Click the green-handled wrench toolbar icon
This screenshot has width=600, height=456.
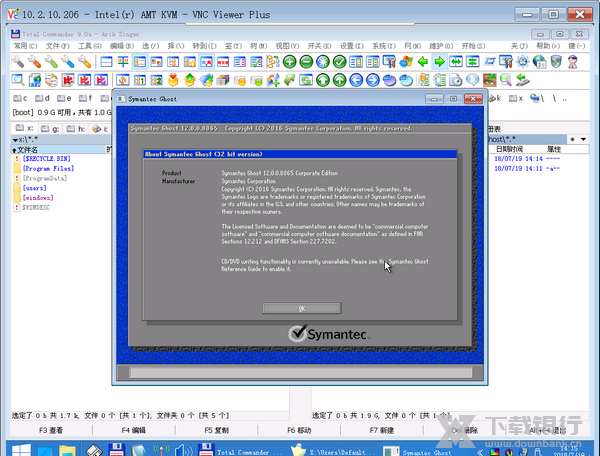point(51,62)
